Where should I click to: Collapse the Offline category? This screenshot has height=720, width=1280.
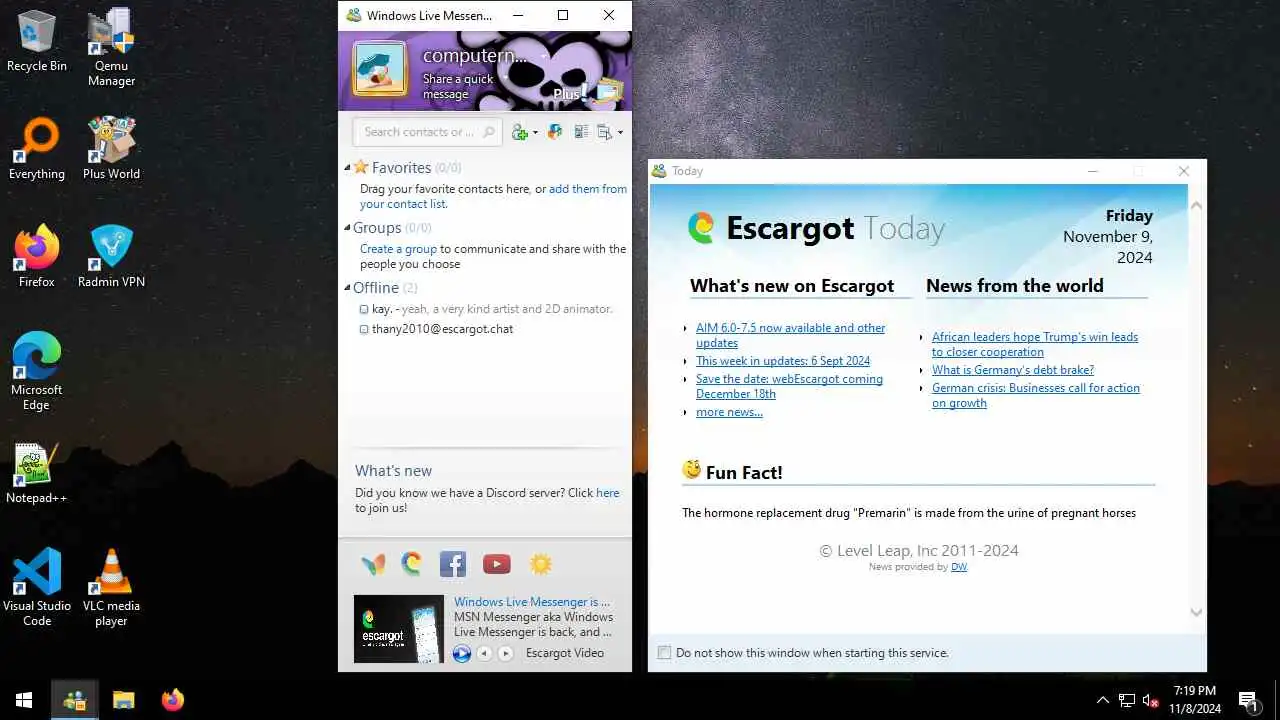[x=347, y=288]
